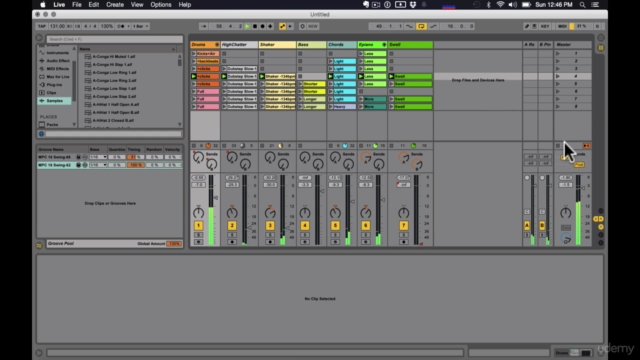Toggle return track B activator
The width and height of the screenshot is (640, 360).
[542, 225]
